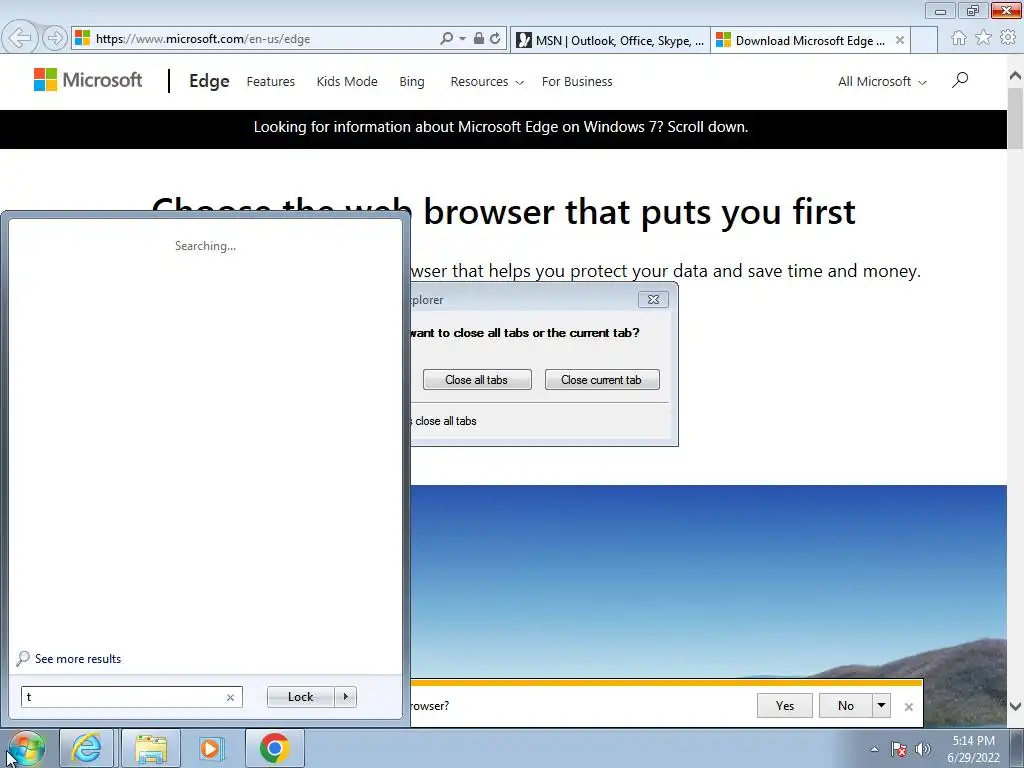Click Yes on the notification bar

785,705
